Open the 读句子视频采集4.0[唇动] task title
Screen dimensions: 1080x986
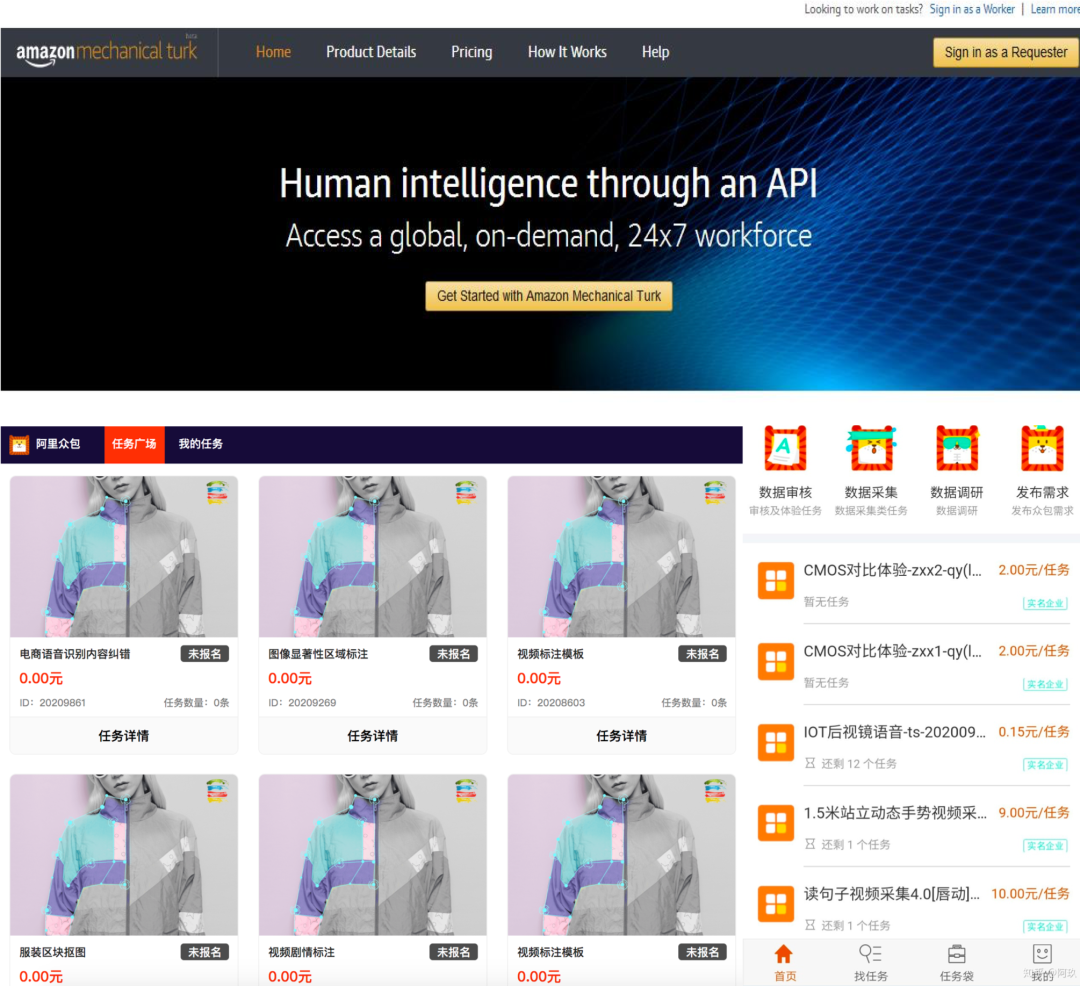tap(891, 894)
